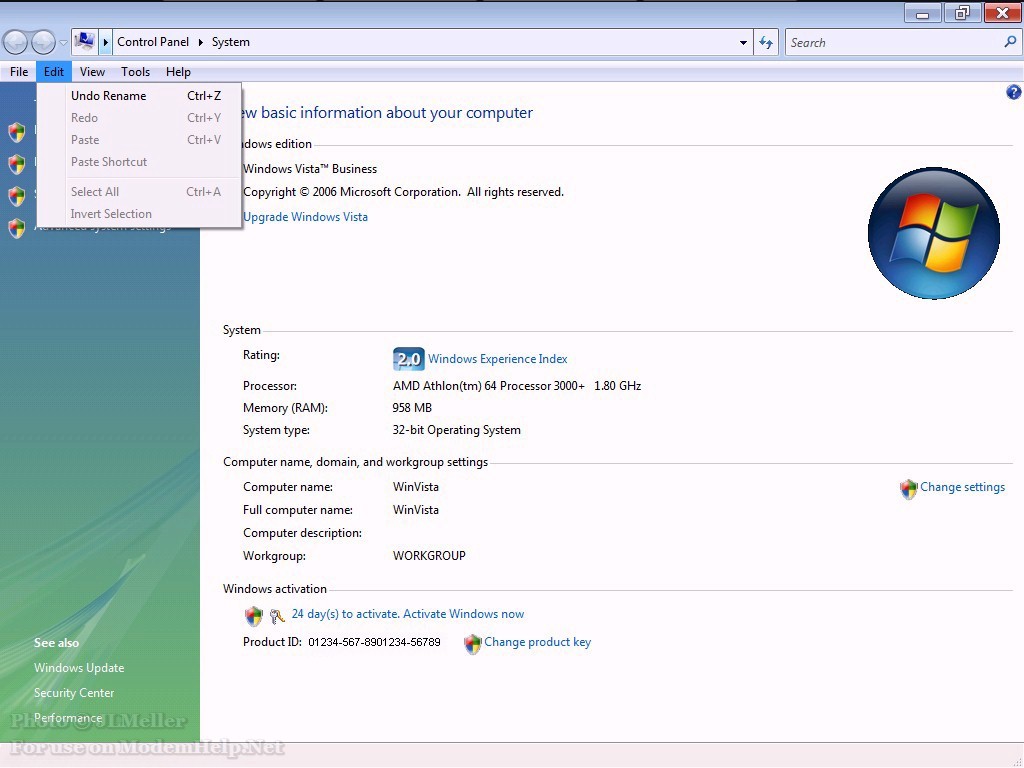Focus the Search input field
This screenshot has width=1024, height=768.
tap(895, 42)
